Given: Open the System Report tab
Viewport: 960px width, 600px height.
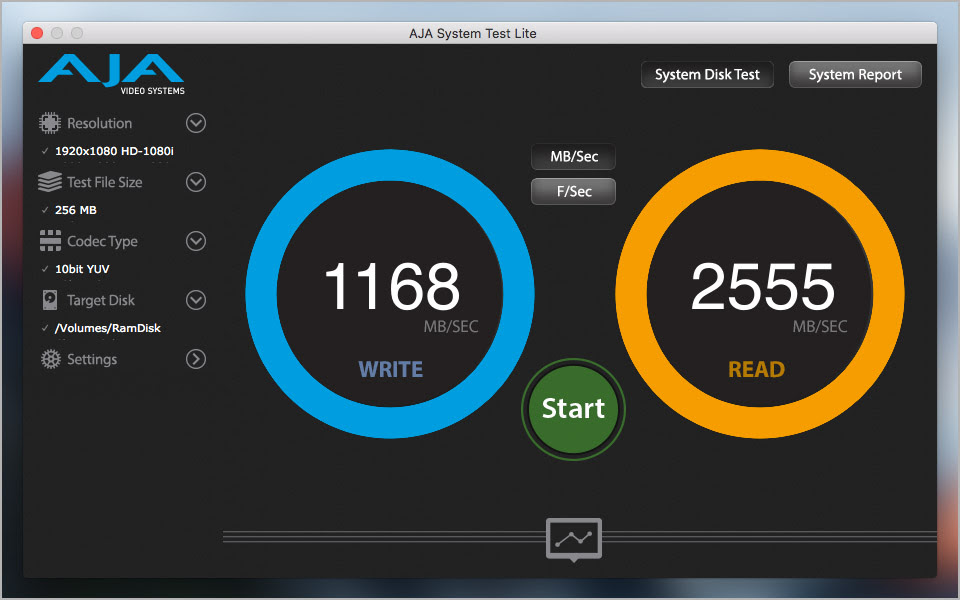Looking at the screenshot, I should coord(855,75).
